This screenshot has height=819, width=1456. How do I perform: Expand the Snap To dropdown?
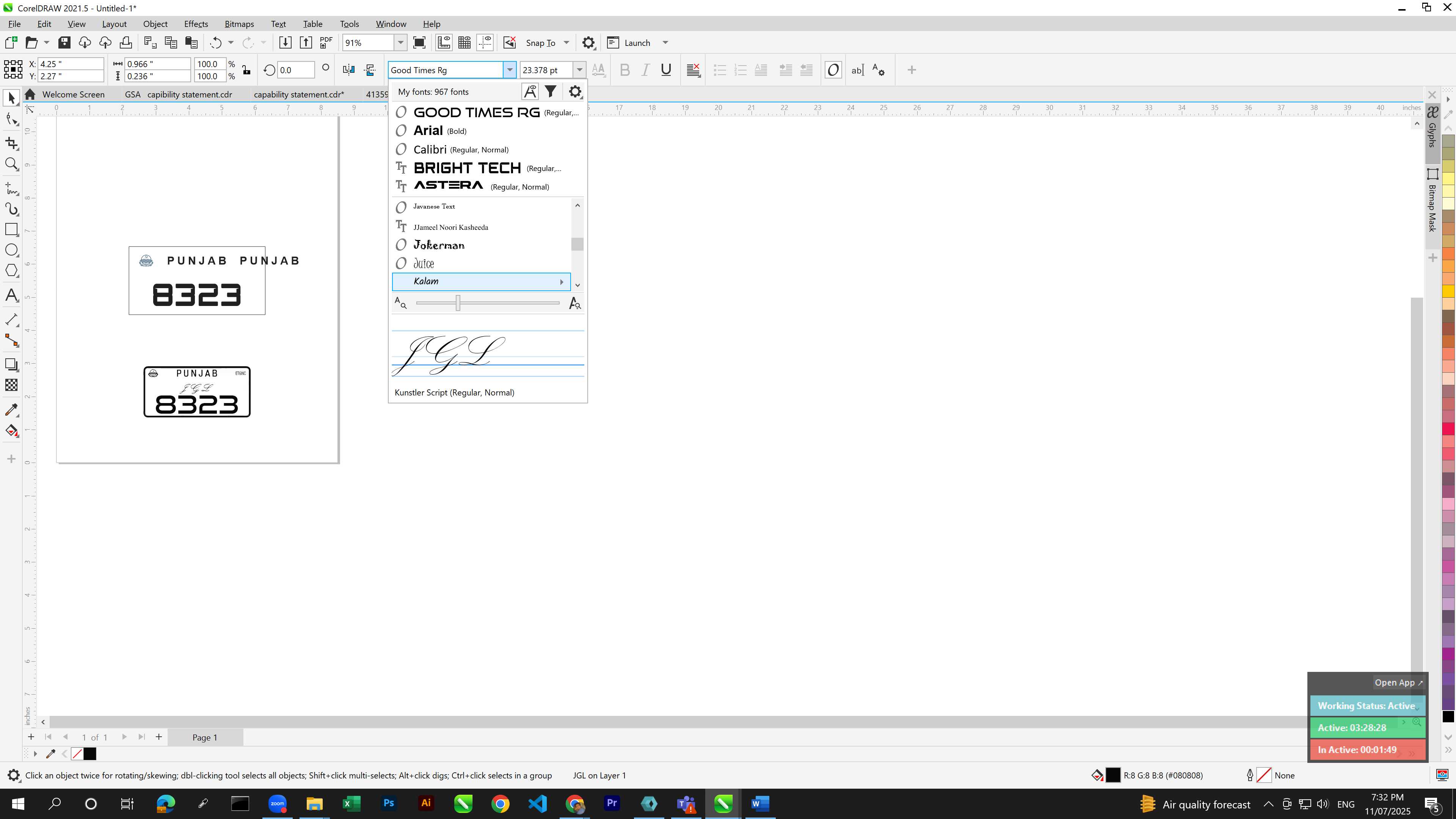(566, 42)
